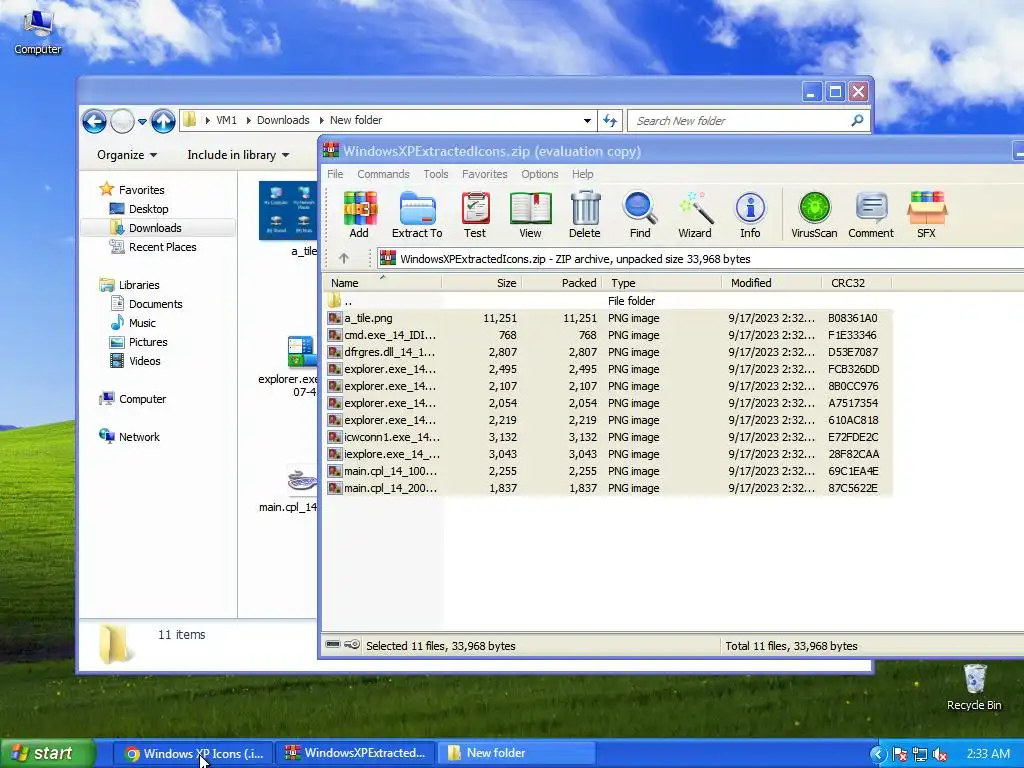Click the Search New folder field
This screenshot has width=1024, height=768.
(x=748, y=121)
